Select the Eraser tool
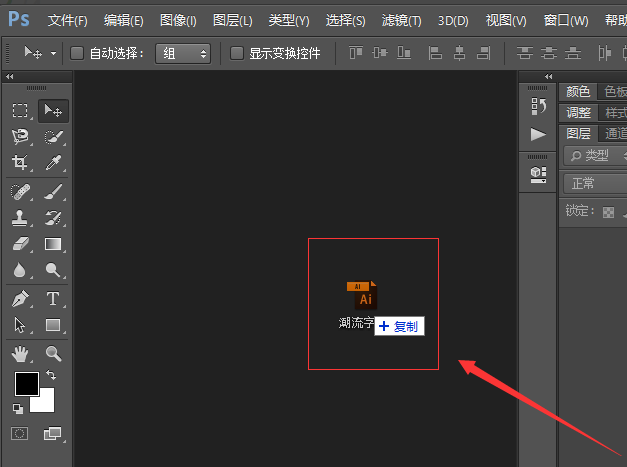Screen dimensions: 627x467 (x=20, y=243)
